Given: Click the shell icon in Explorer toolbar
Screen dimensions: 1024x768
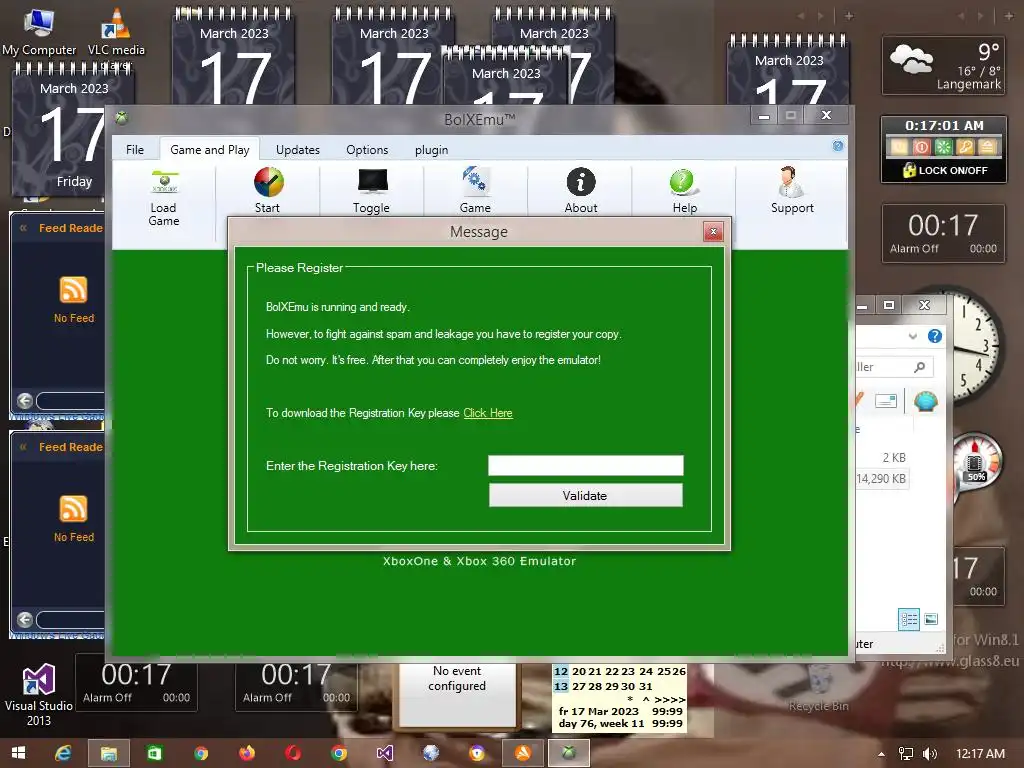Looking at the screenshot, I should 925,402.
